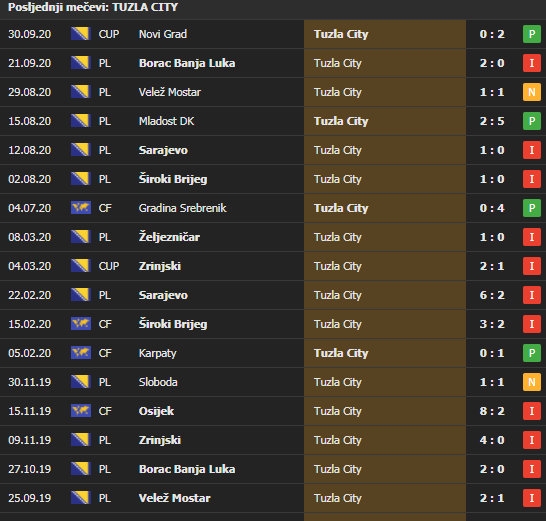Image resolution: width=546 pixels, height=521 pixels.
Task: Click Bosnia flag icon on 30.09.20 row
Action: 81,34
